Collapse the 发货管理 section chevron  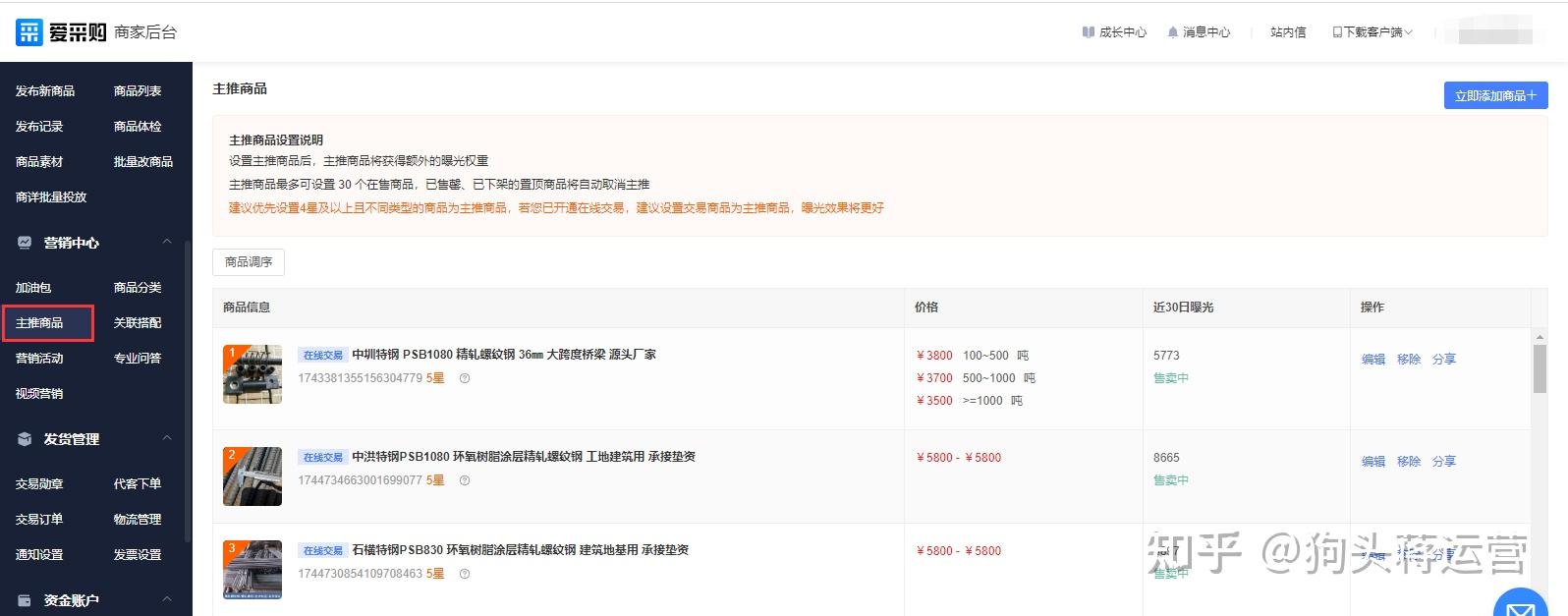(167, 438)
